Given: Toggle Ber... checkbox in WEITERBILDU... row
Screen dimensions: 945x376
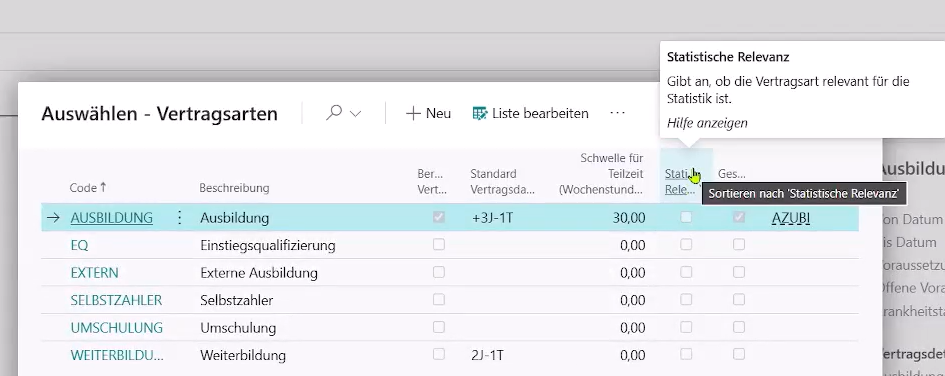Looking at the screenshot, I should pos(439,354).
